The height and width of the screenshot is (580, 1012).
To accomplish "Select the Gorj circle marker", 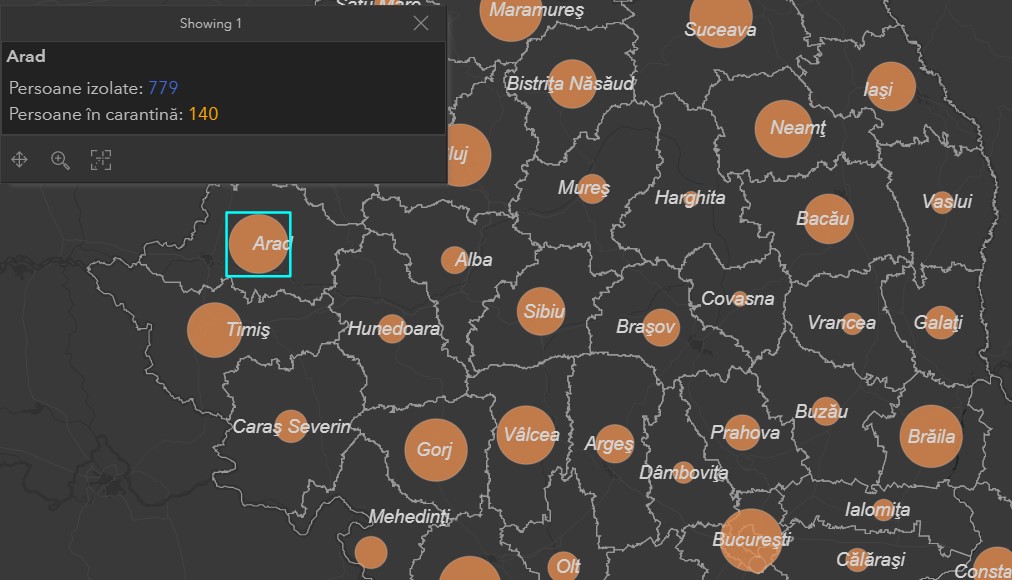I will (x=436, y=450).
